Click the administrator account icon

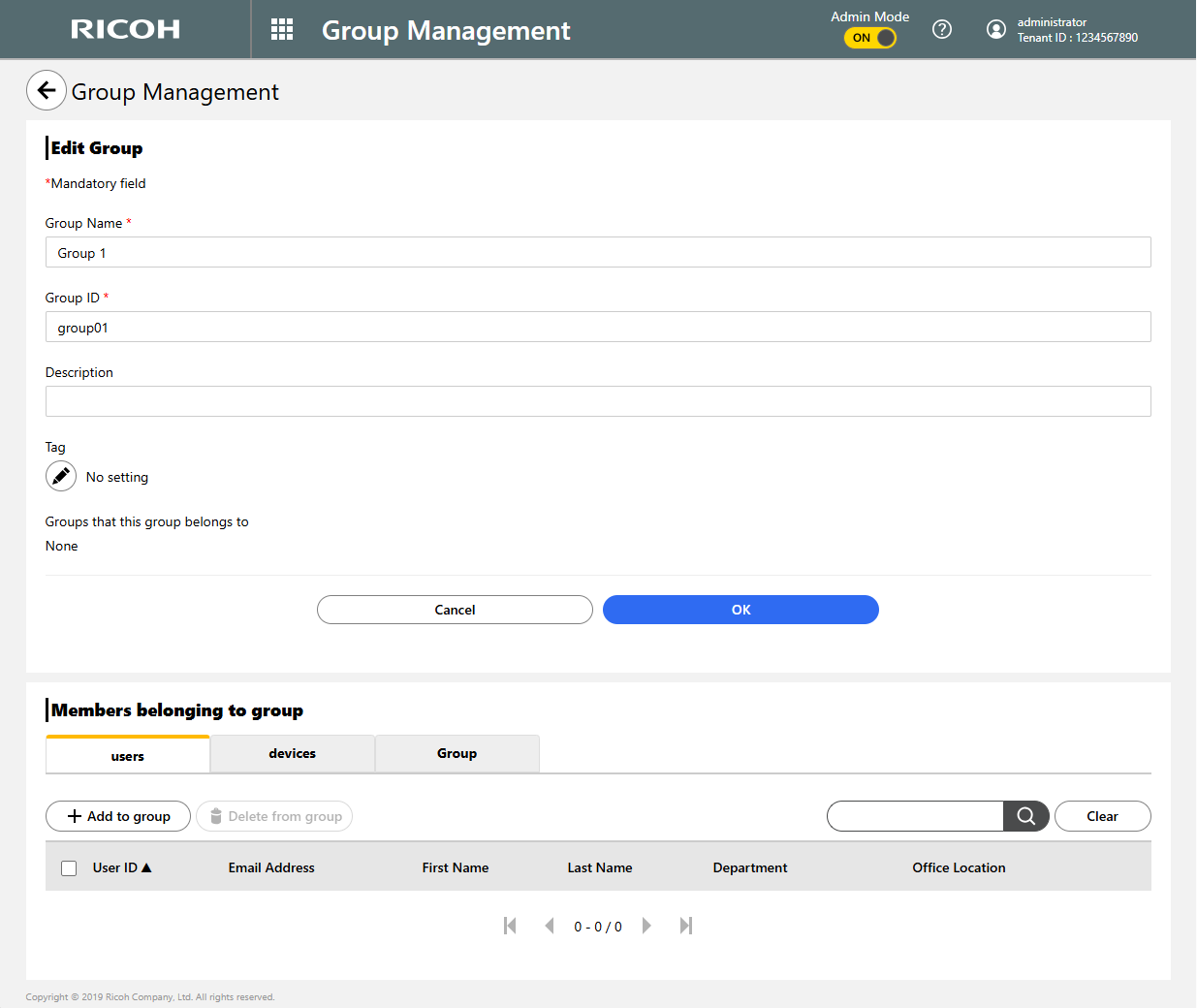(x=996, y=29)
